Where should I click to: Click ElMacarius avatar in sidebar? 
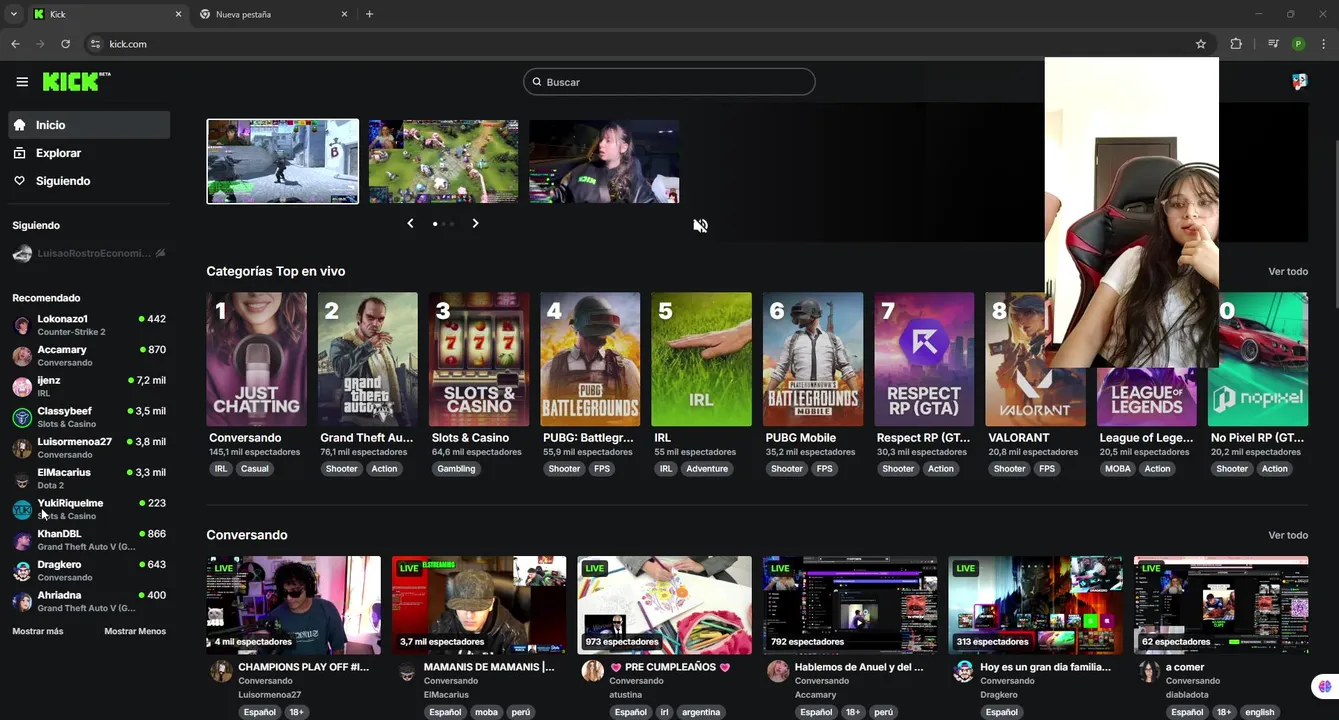coord(22,479)
